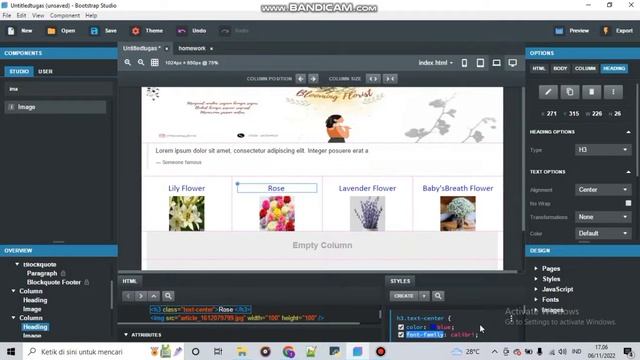Open a design with the Open icon
640x360 pixels.
[51, 31]
